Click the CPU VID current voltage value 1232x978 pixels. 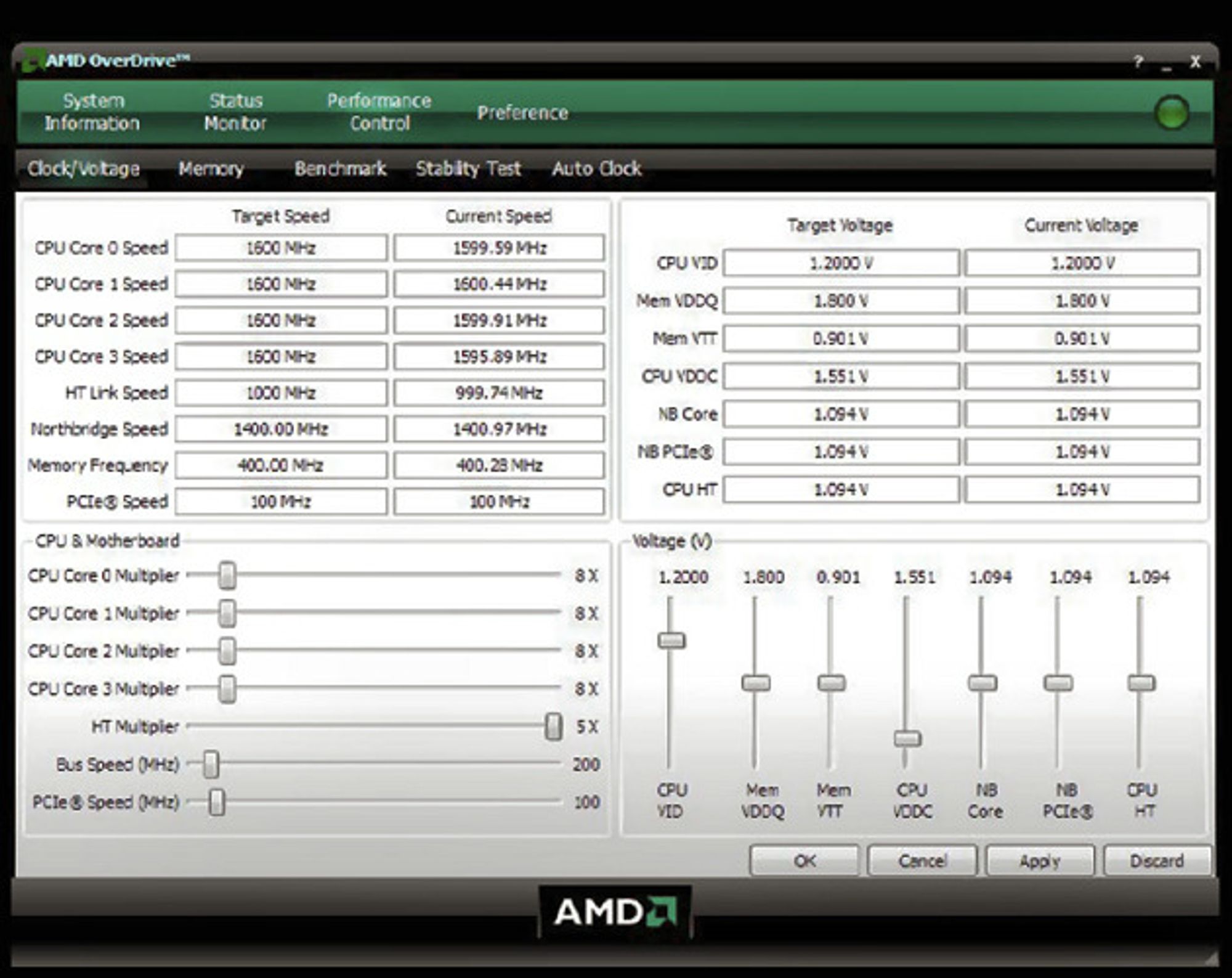click(x=1082, y=263)
